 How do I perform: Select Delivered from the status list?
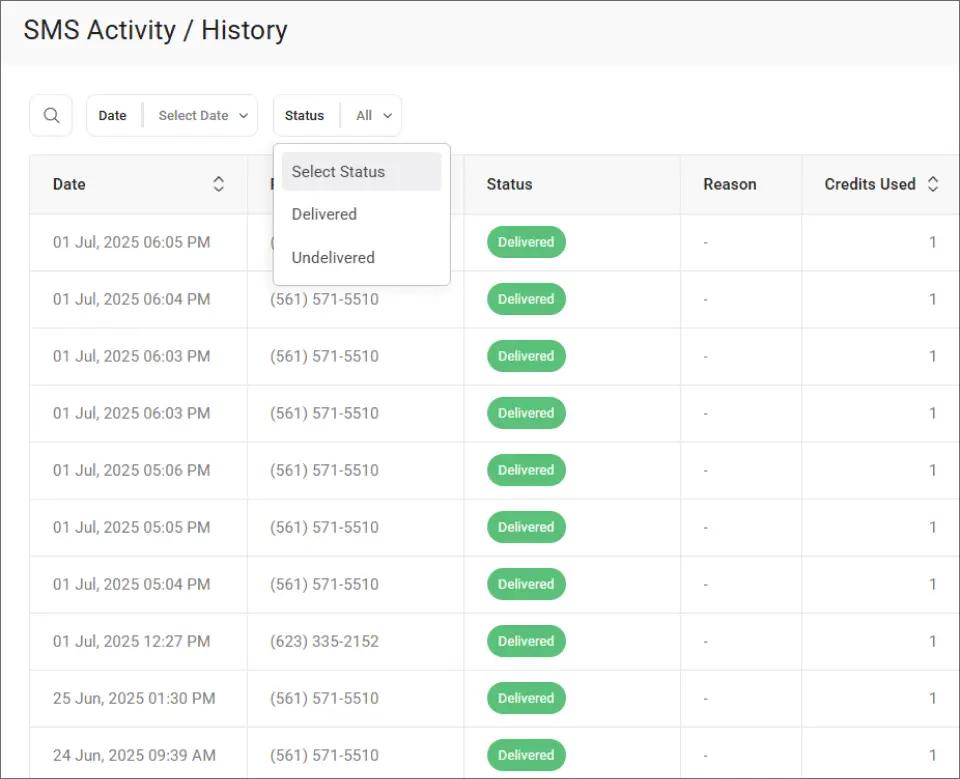[324, 214]
